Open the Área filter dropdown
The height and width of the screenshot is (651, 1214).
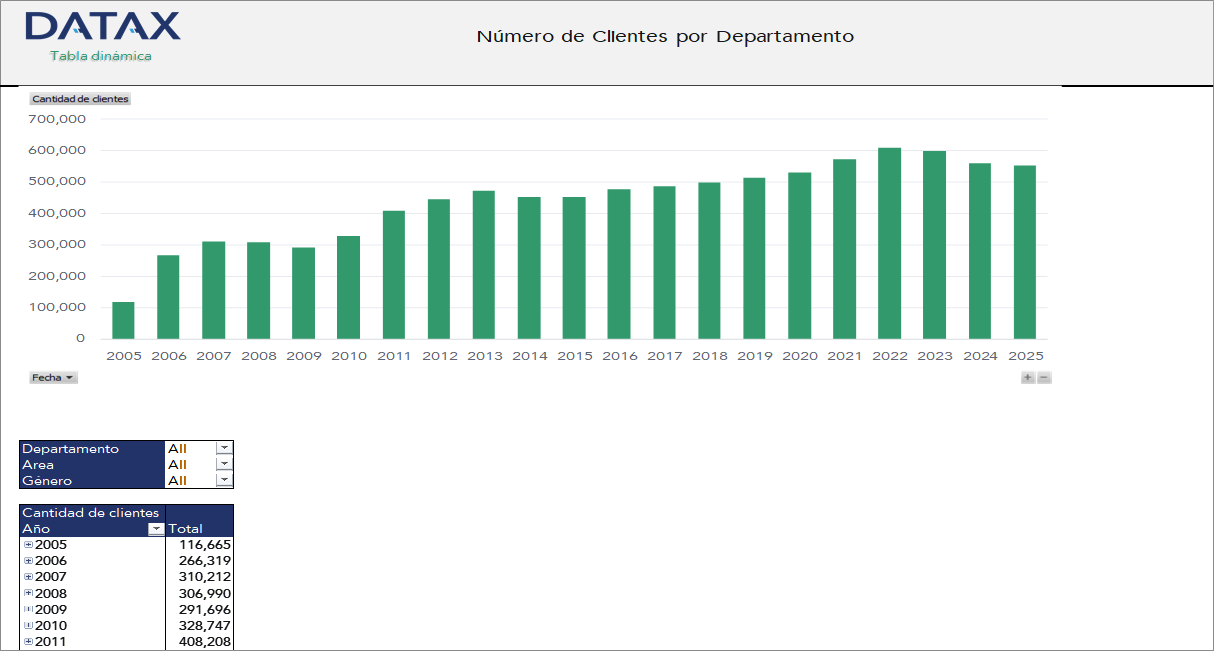(223, 464)
